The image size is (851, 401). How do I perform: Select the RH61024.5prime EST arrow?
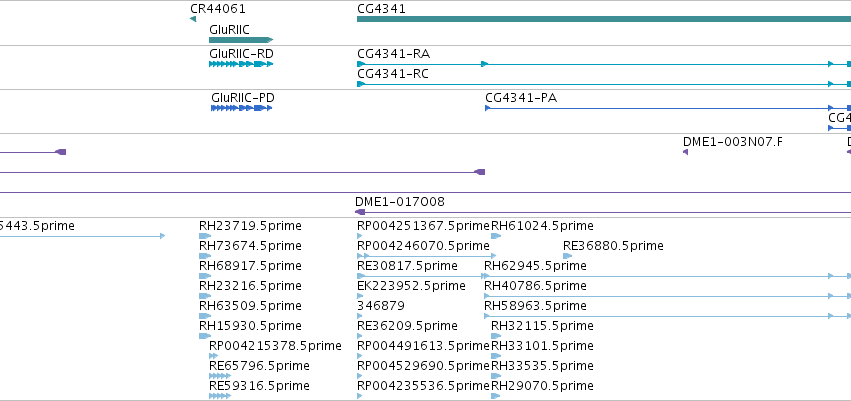496,236
